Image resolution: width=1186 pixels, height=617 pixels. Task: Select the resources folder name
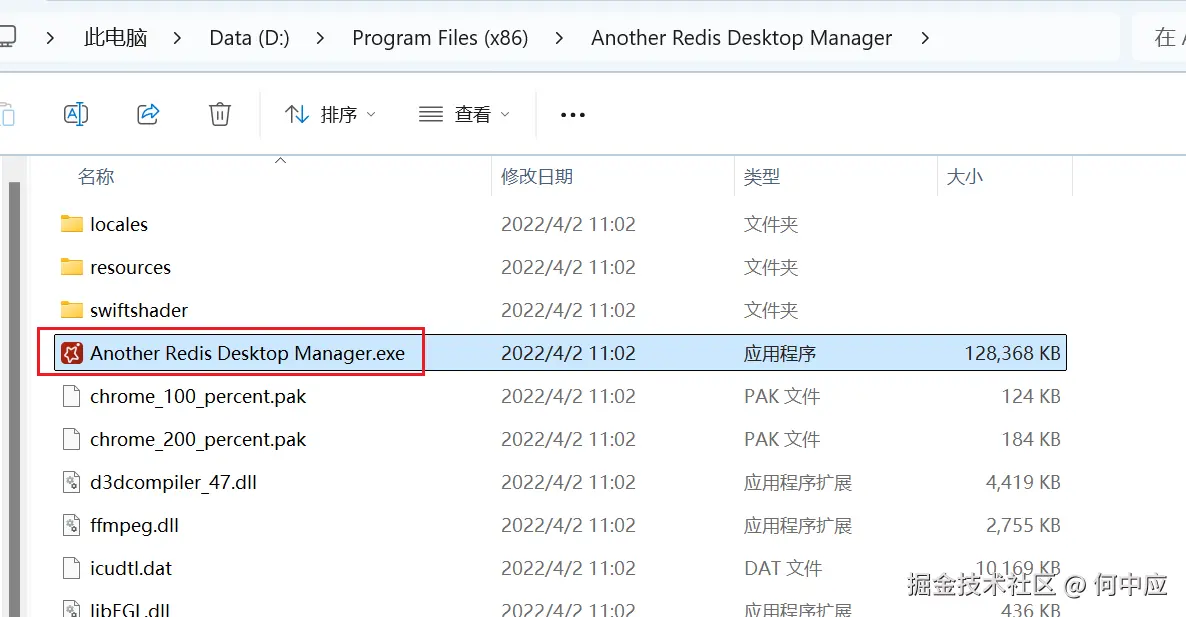[x=130, y=268]
